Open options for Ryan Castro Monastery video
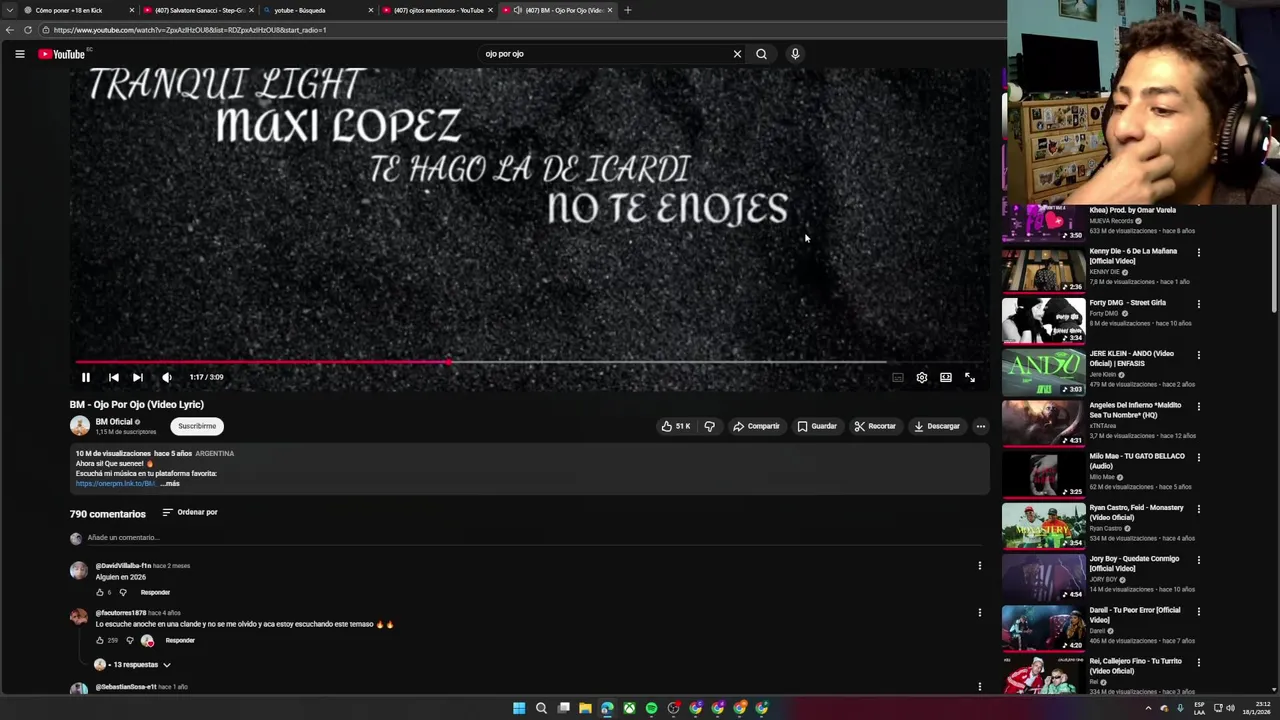This screenshot has height=720, width=1280. pos(1199,508)
